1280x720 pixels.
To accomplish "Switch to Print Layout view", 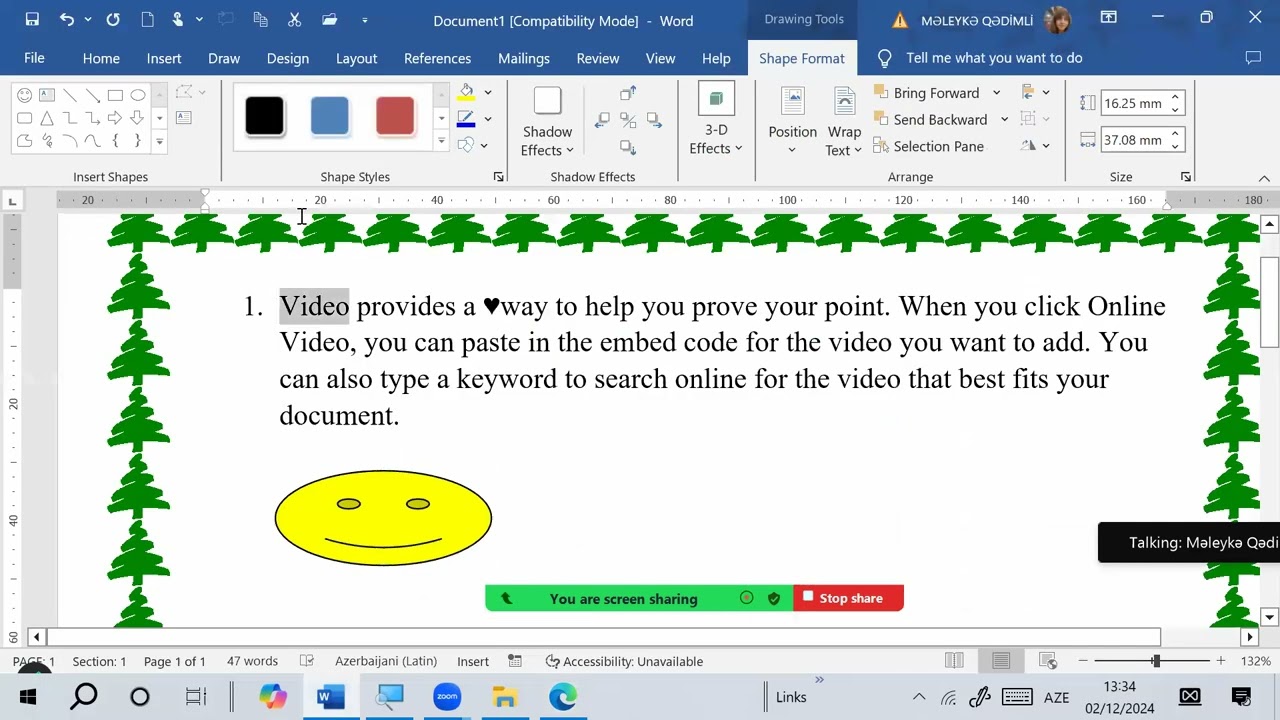I will click(x=1001, y=661).
